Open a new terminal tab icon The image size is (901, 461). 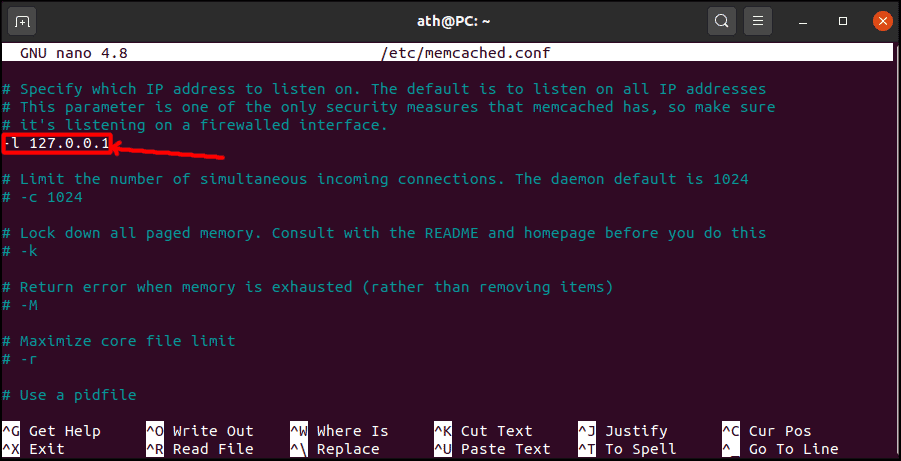(x=22, y=22)
